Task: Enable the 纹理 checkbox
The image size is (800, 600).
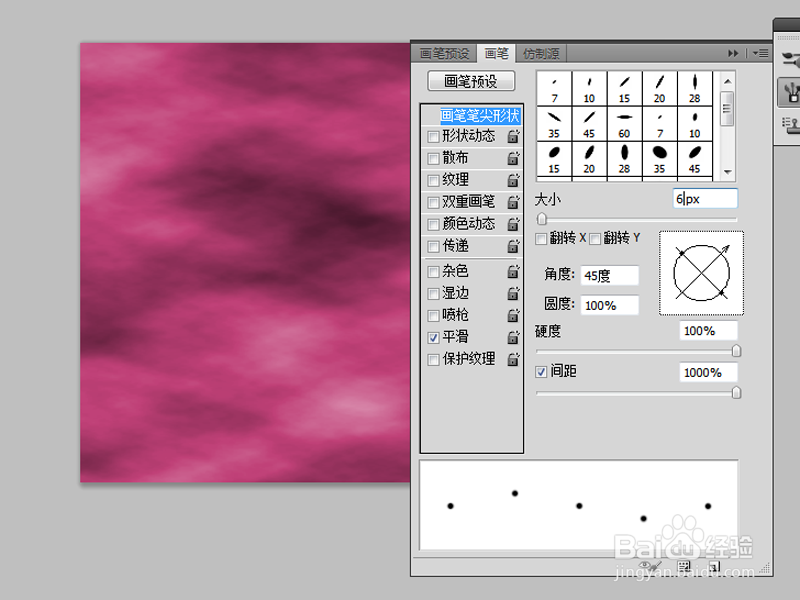Action: tap(433, 181)
